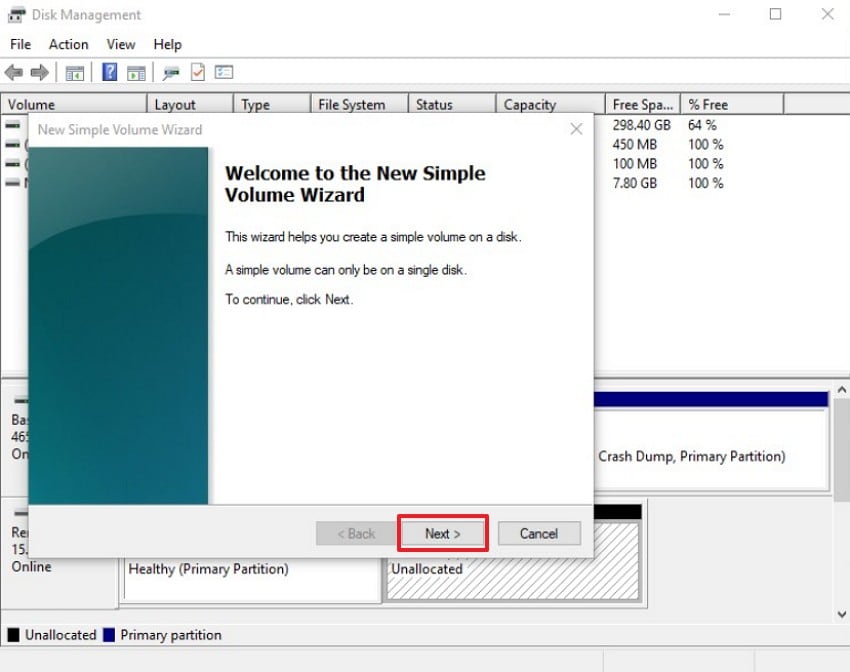This screenshot has width=850, height=672.
Task: Click the greyed-out Back button
Action: (x=356, y=534)
